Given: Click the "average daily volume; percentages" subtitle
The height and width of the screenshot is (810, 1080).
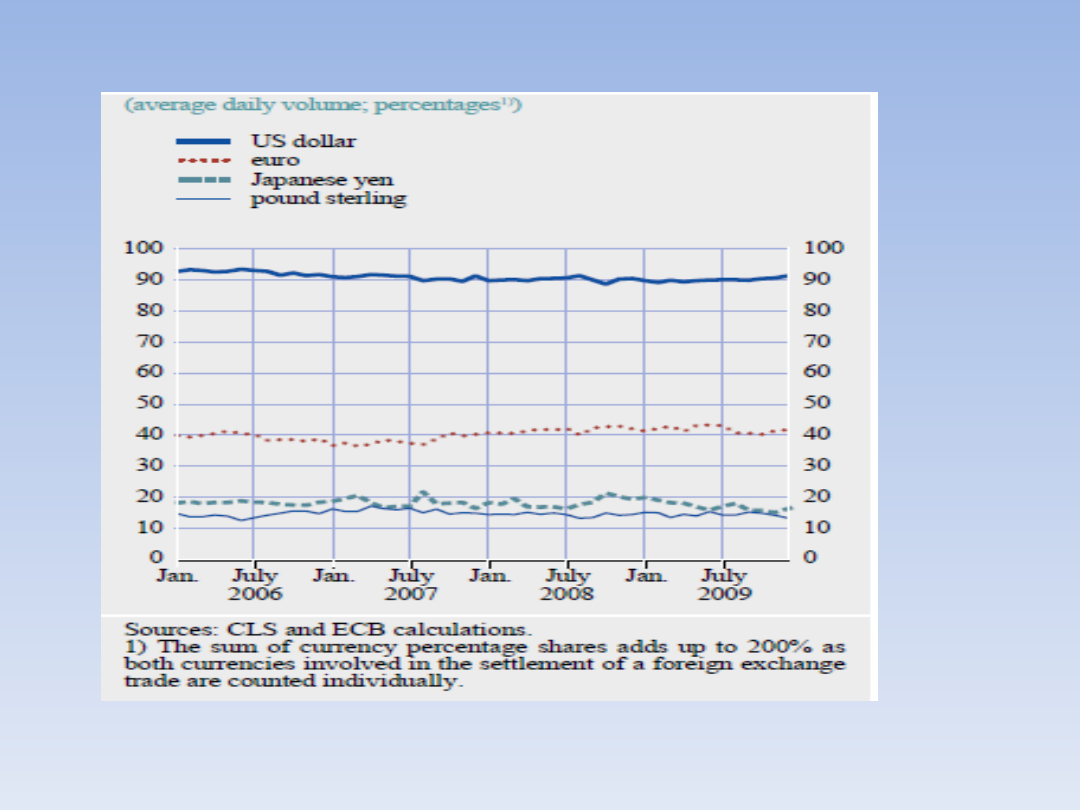Looking at the screenshot, I should tap(322, 104).
